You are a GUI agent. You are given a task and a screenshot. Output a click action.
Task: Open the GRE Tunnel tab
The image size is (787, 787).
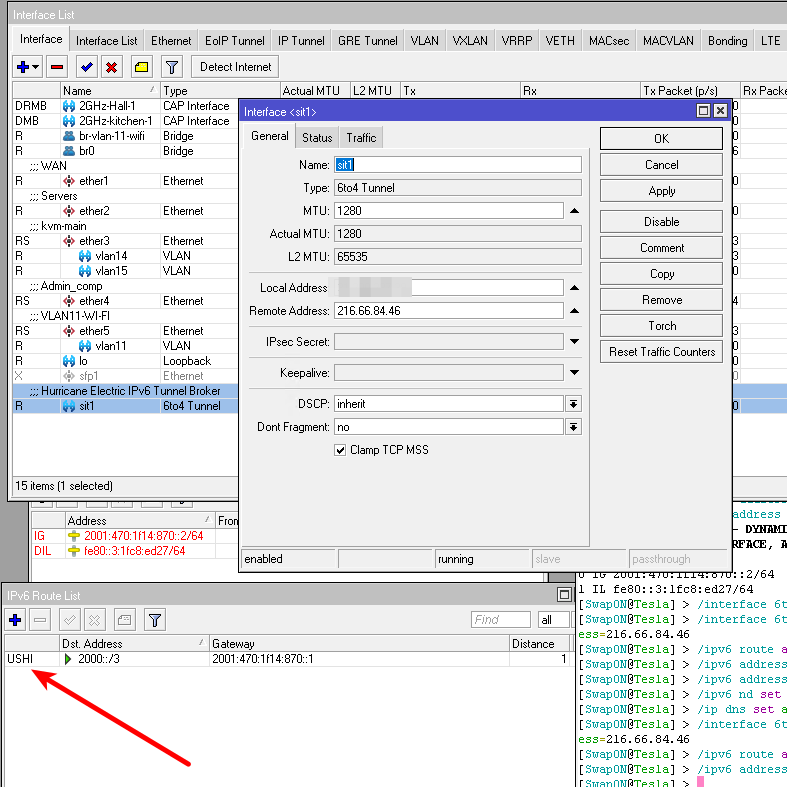(368, 41)
